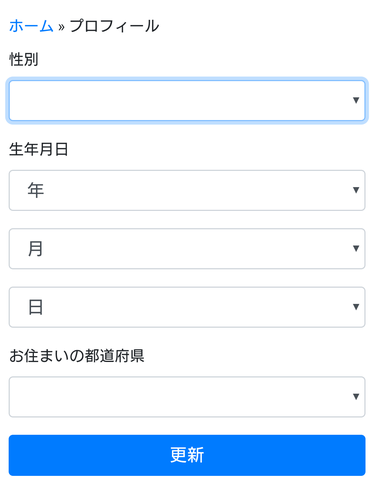Click the arrow icon on 年 select

coord(356,190)
